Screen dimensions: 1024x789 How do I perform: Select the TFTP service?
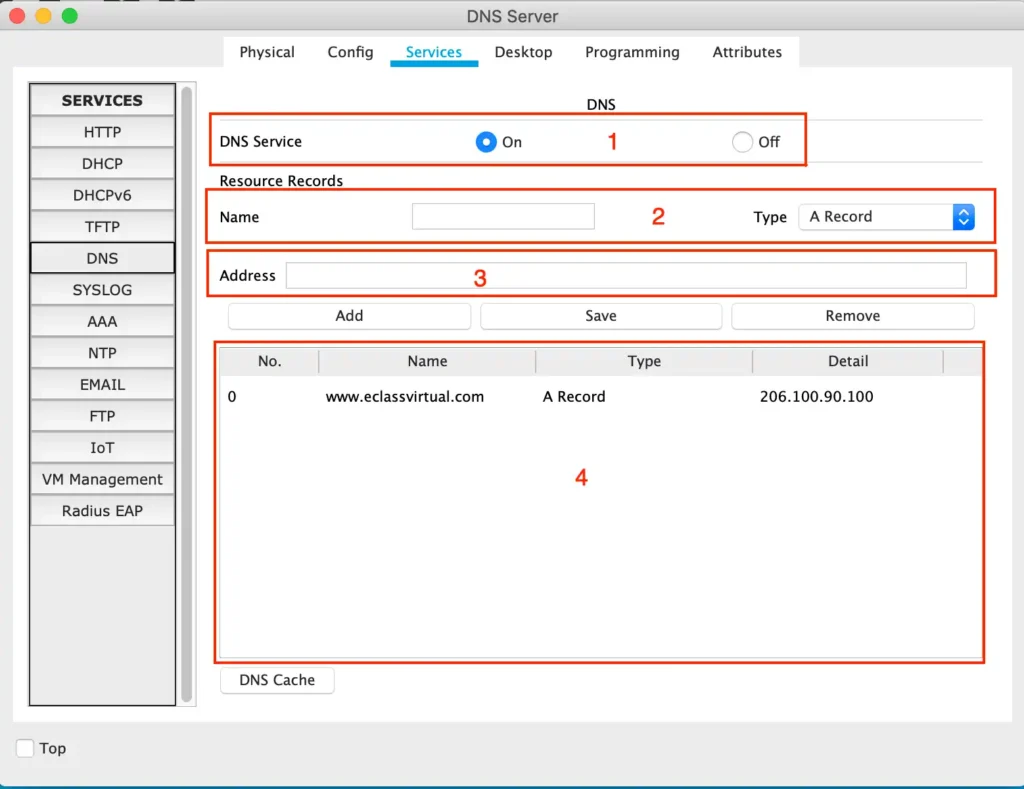(x=103, y=227)
